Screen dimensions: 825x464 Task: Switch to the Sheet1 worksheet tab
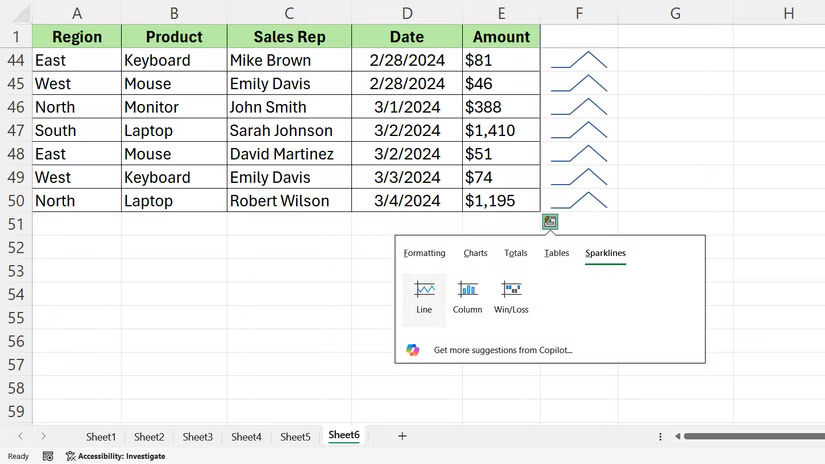[x=100, y=436]
